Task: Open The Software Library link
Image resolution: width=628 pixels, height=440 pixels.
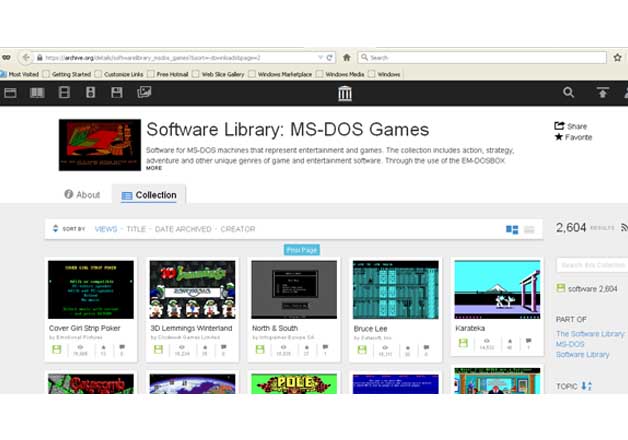Action: pyautogui.click(x=590, y=334)
